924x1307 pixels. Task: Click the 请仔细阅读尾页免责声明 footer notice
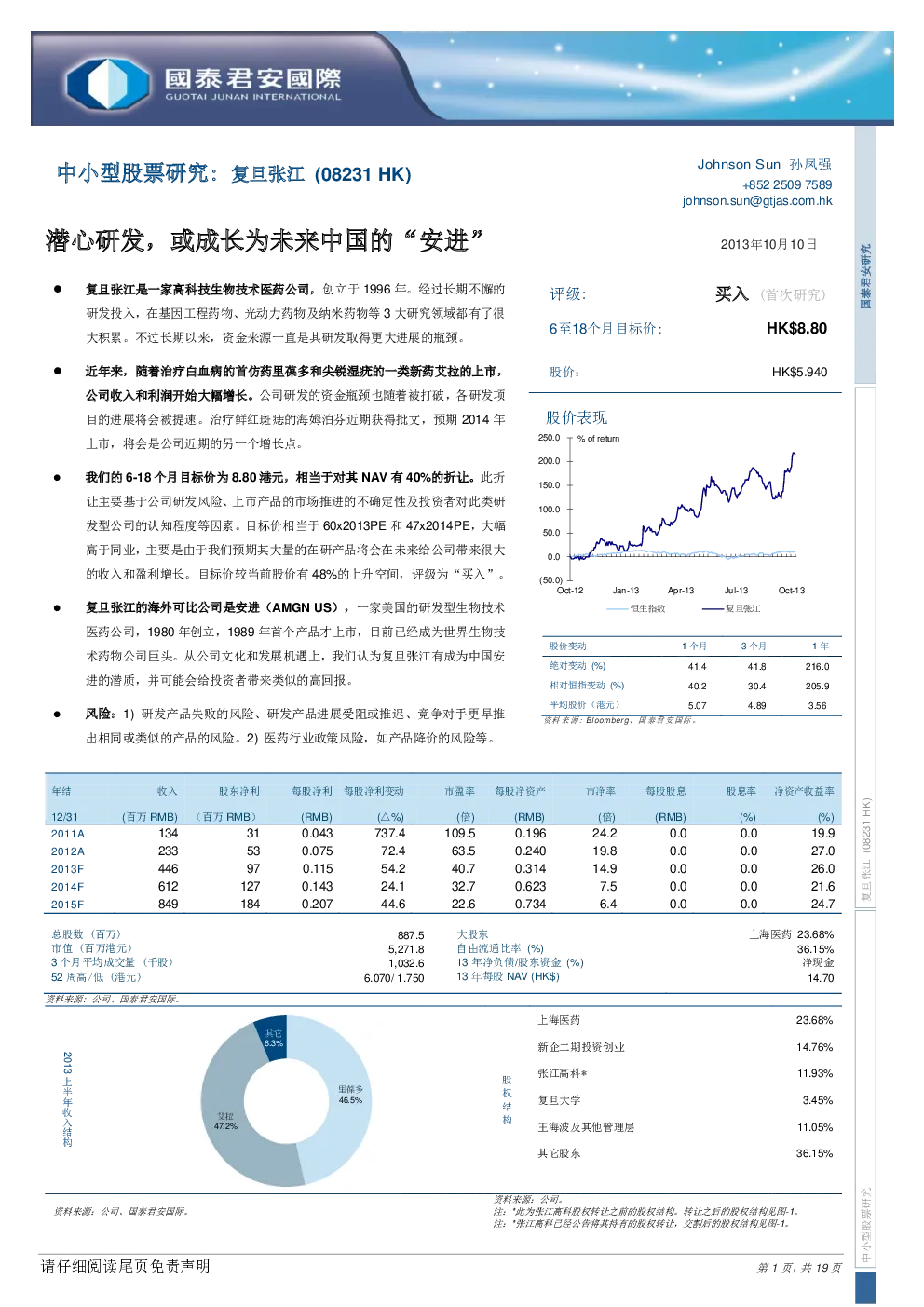click(x=126, y=1266)
